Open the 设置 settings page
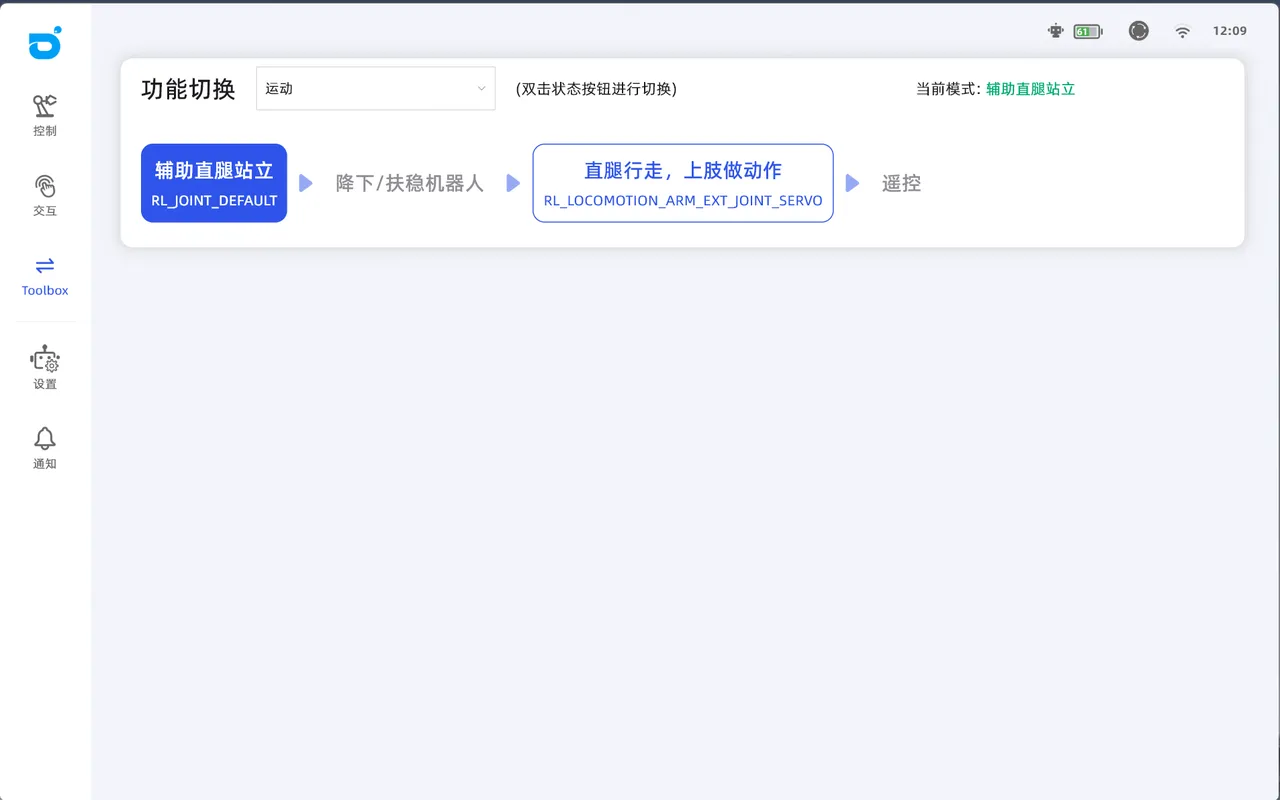The width and height of the screenshot is (1280, 800). [45, 367]
